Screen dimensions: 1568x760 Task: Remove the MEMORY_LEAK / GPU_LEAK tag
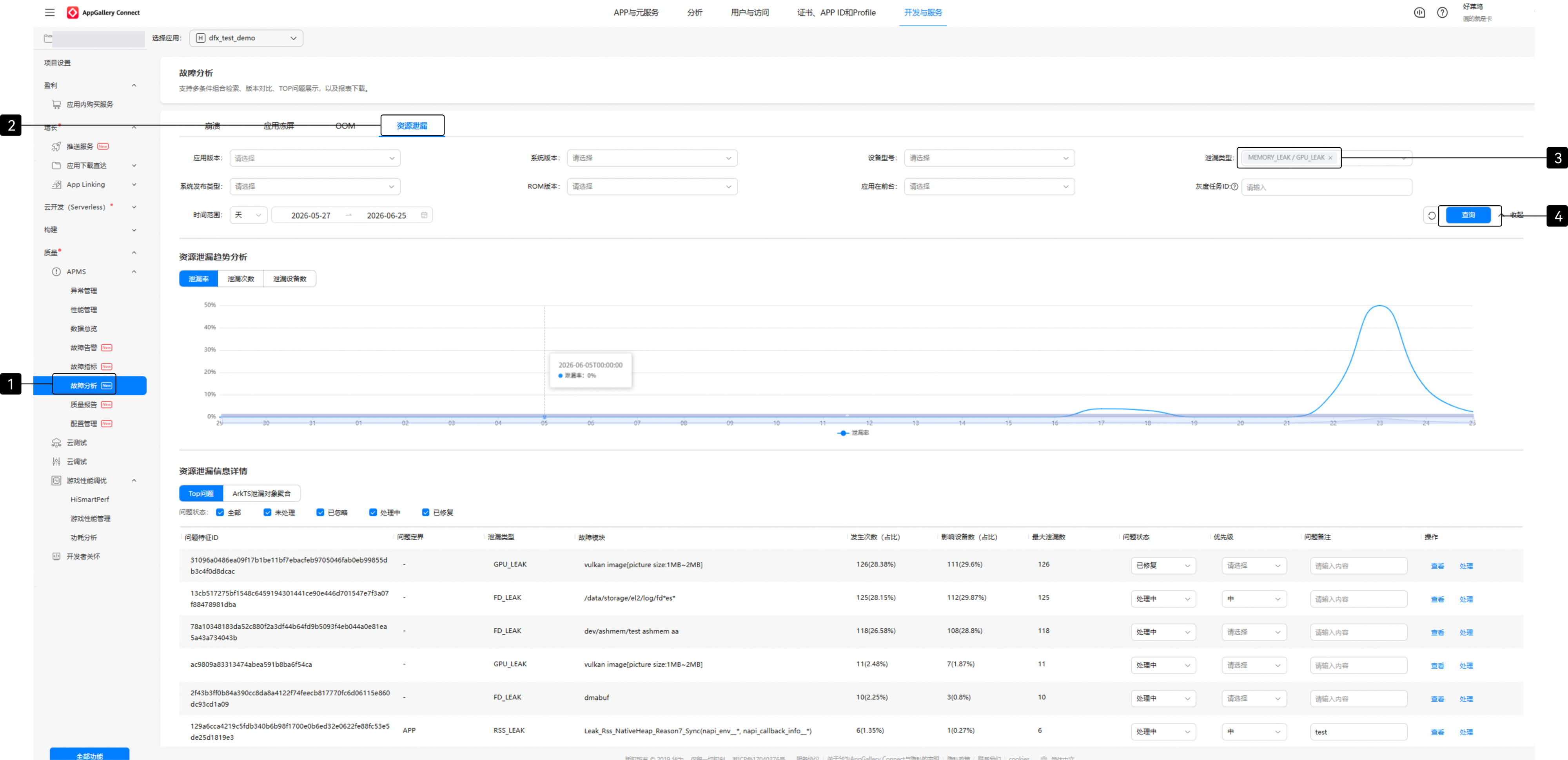(1330, 157)
